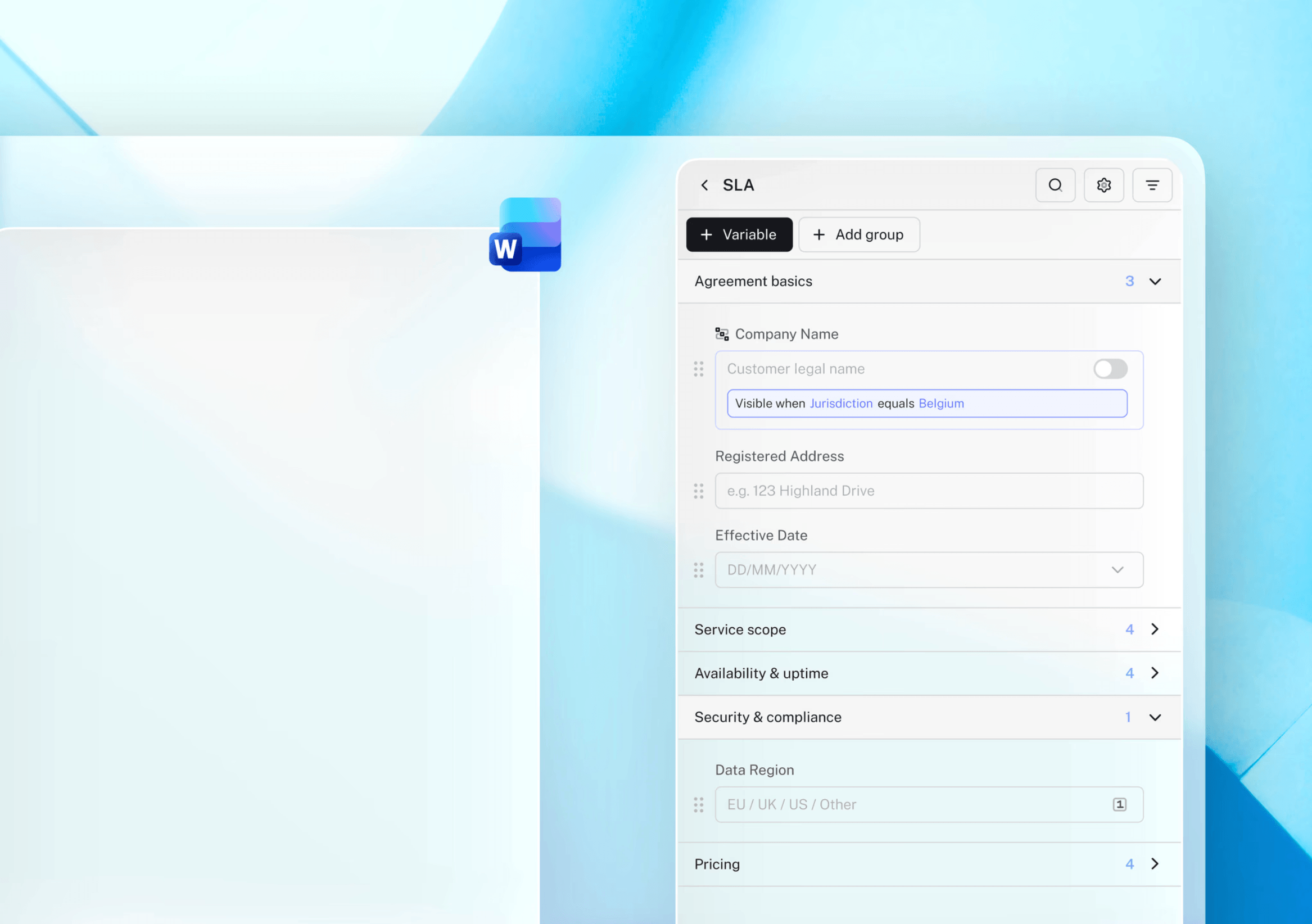Screen dimensions: 1312x924
Task: Collapse the Security & compliance section
Action: point(1155,717)
